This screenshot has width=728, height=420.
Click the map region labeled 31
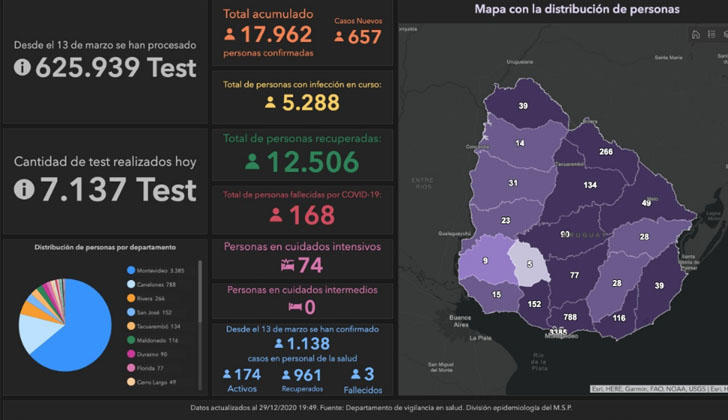pos(513,183)
